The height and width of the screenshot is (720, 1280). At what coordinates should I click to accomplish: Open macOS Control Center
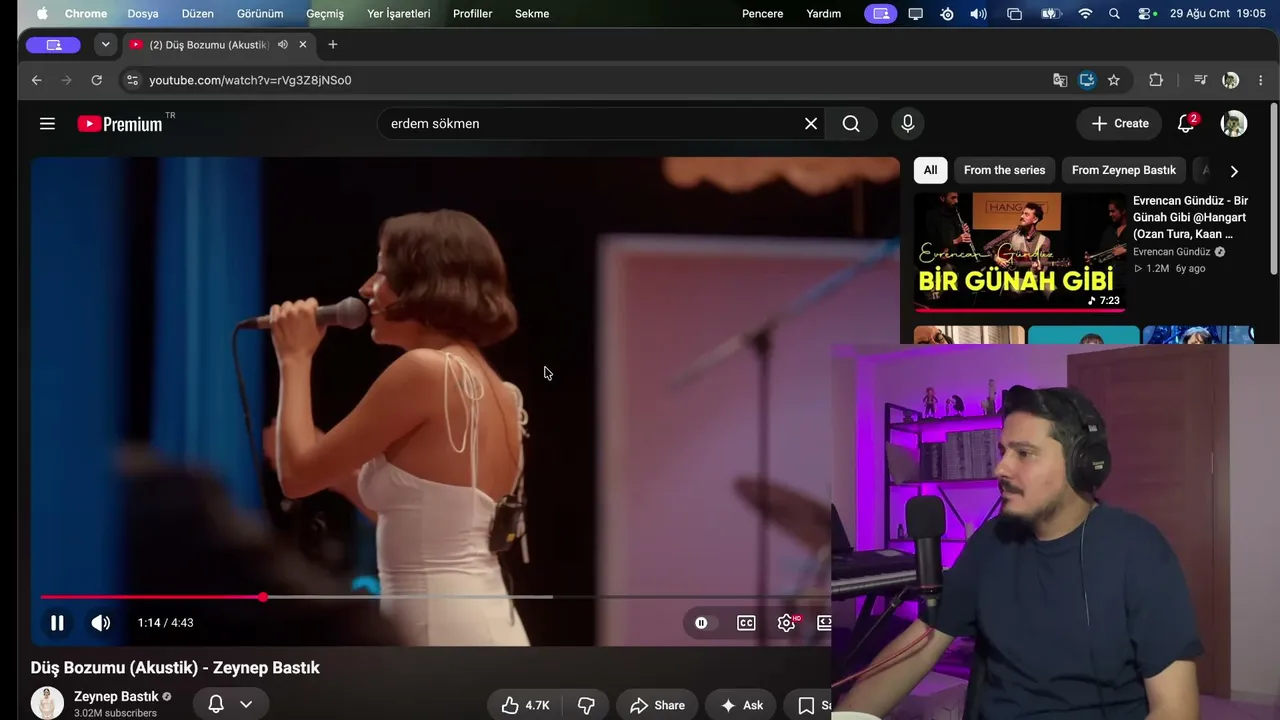pos(1146,14)
